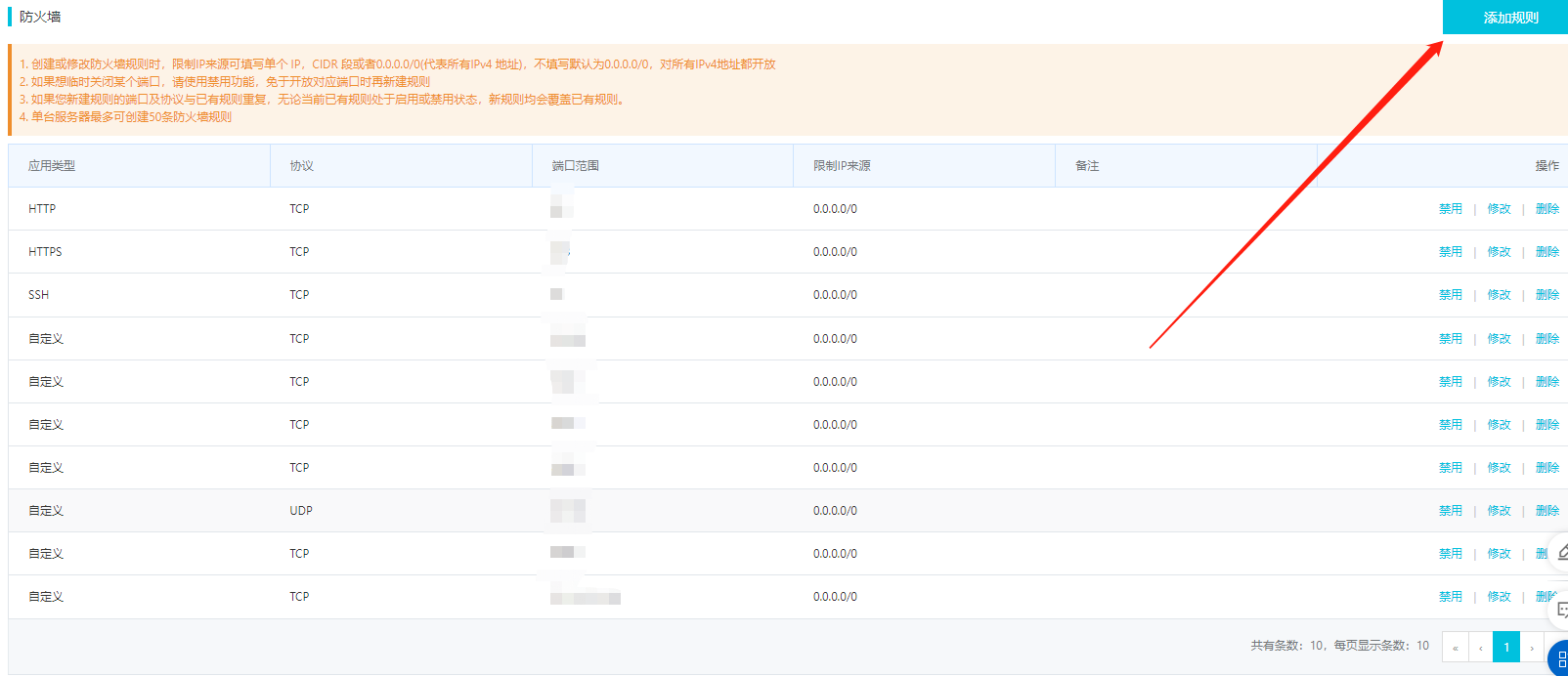Click the 端口范围 column header
Viewport: 1568px width, 676px height.
[x=575, y=166]
